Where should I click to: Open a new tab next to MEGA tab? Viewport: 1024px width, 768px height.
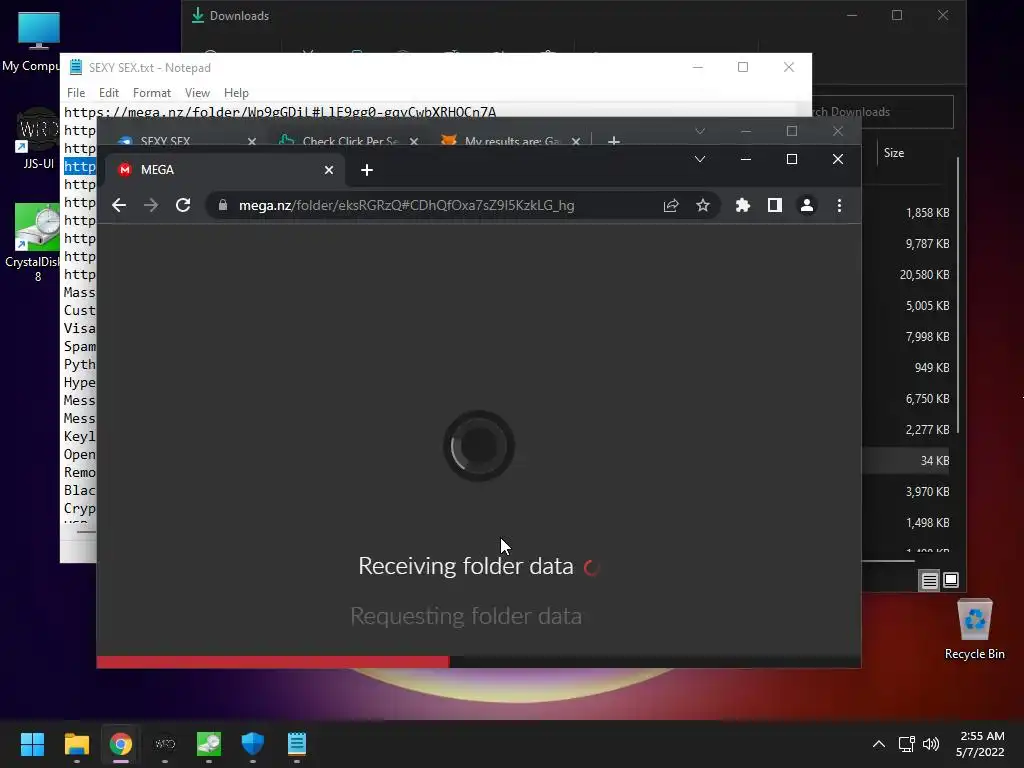[367, 170]
